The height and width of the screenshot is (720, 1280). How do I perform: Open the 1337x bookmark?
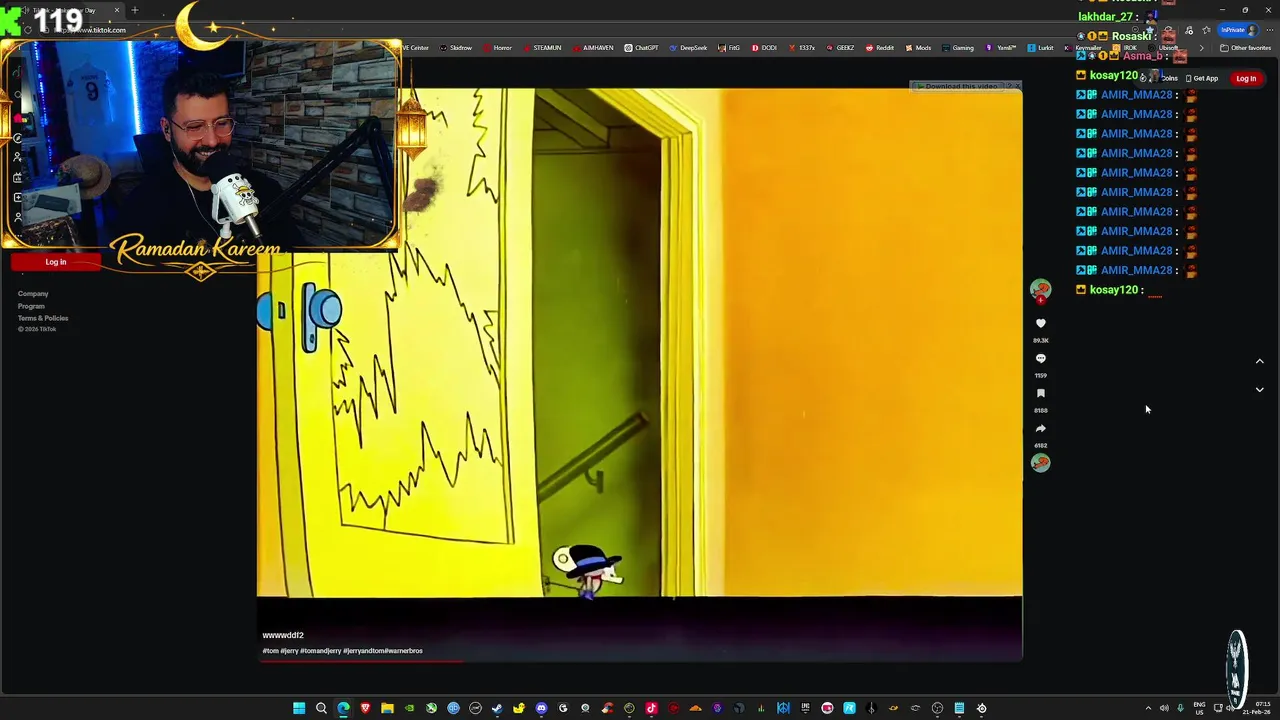[801, 48]
